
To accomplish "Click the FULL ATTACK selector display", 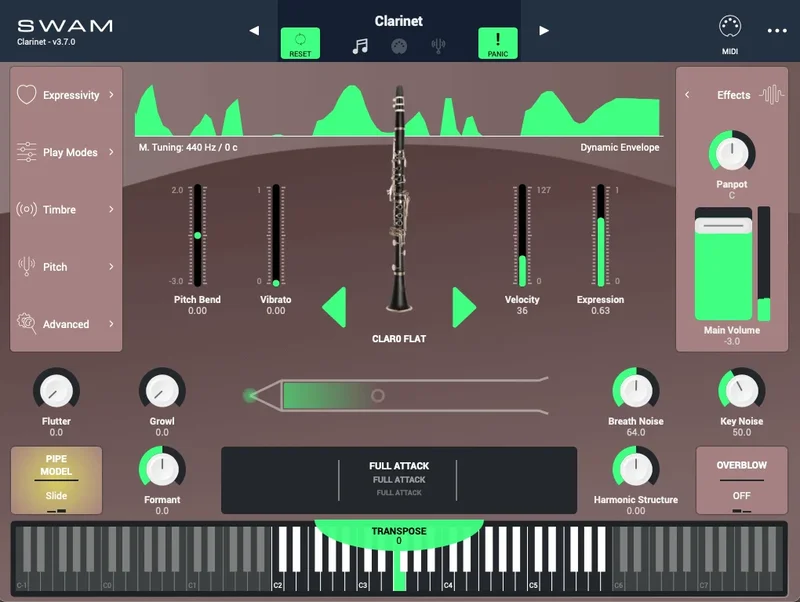I will pyautogui.click(x=399, y=480).
